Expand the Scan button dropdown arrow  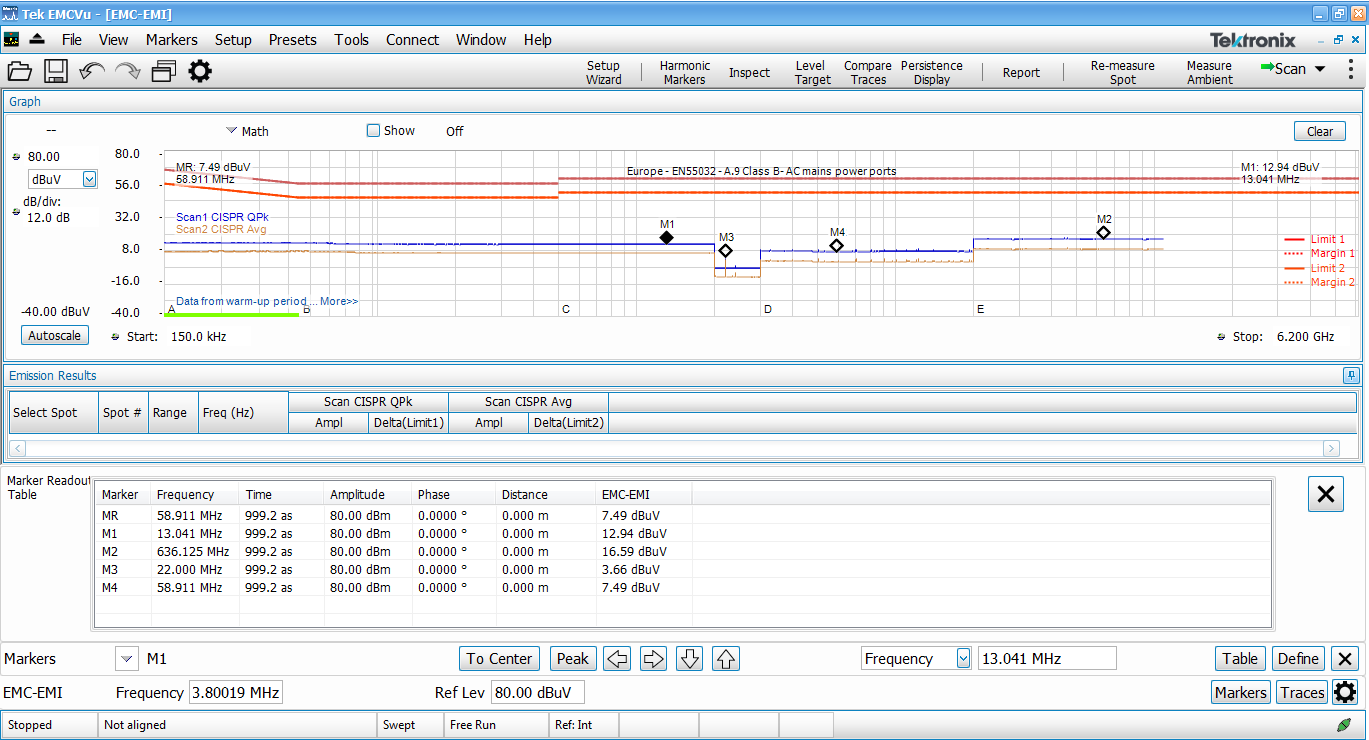pyautogui.click(x=1319, y=69)
